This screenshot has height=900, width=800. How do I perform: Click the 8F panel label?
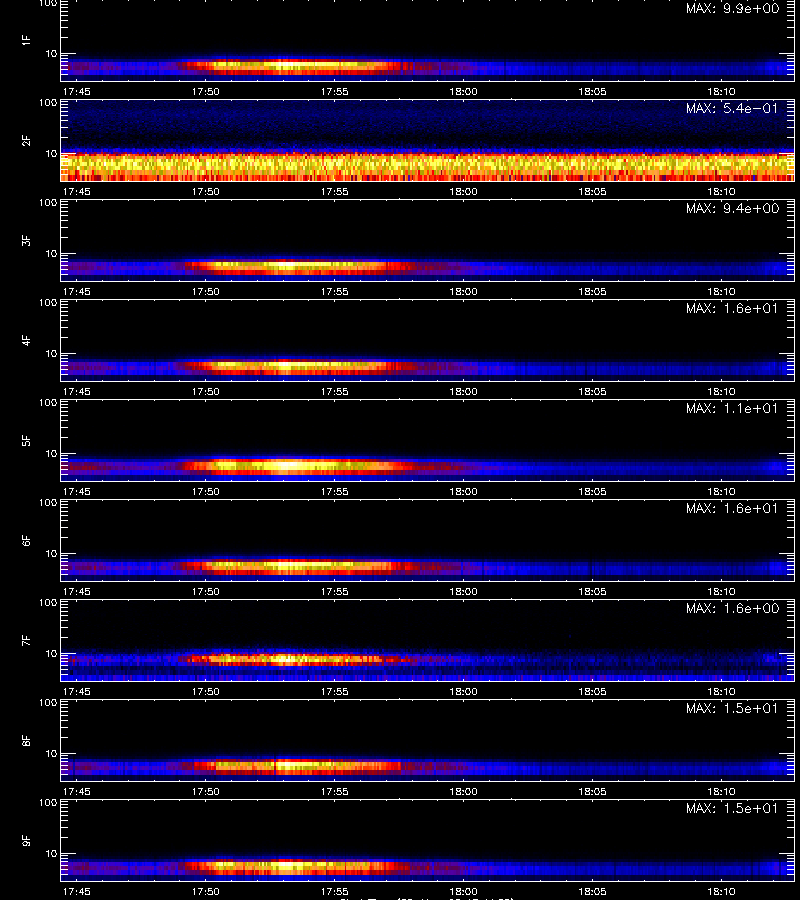click(26, 740)
